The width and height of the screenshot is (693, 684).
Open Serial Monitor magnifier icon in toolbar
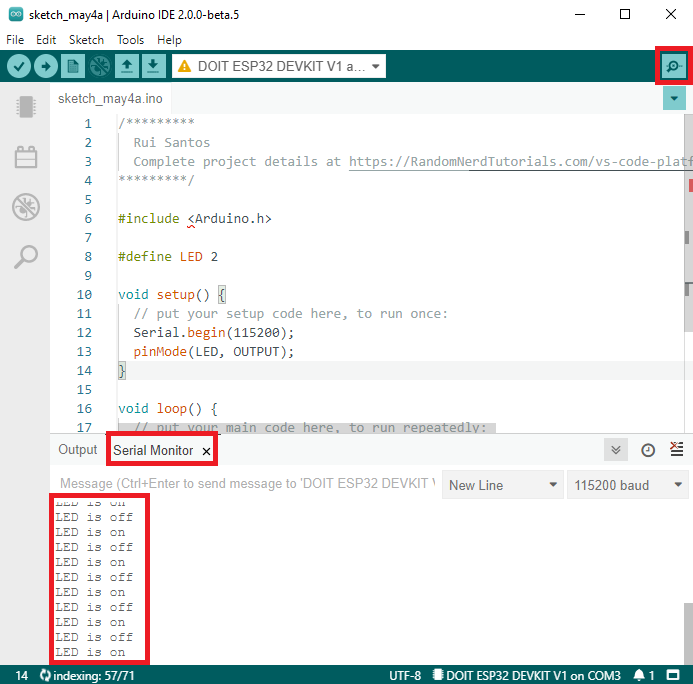point(674,66)
